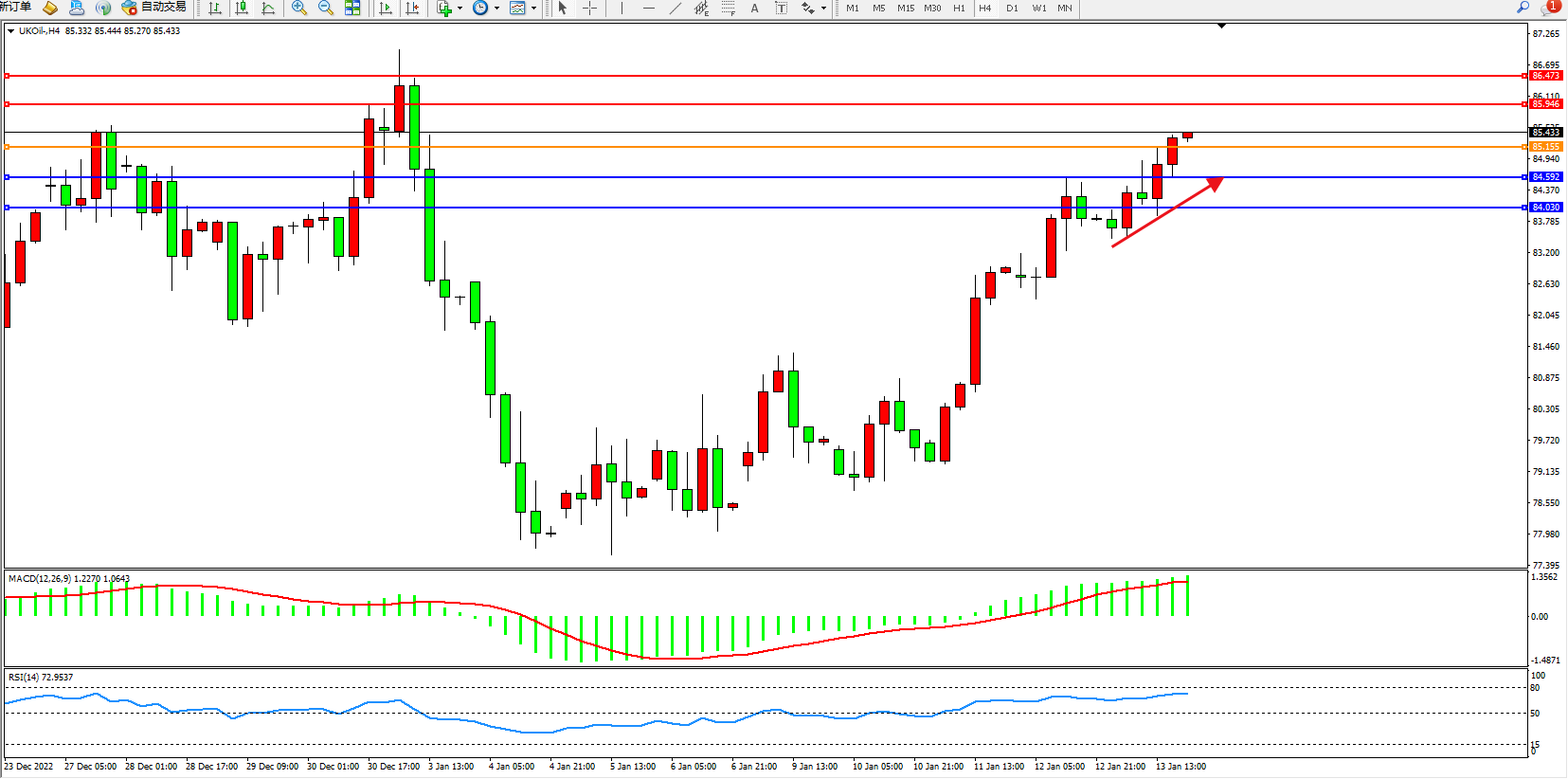Select the horizontal line drawing tool

[648, 9]
